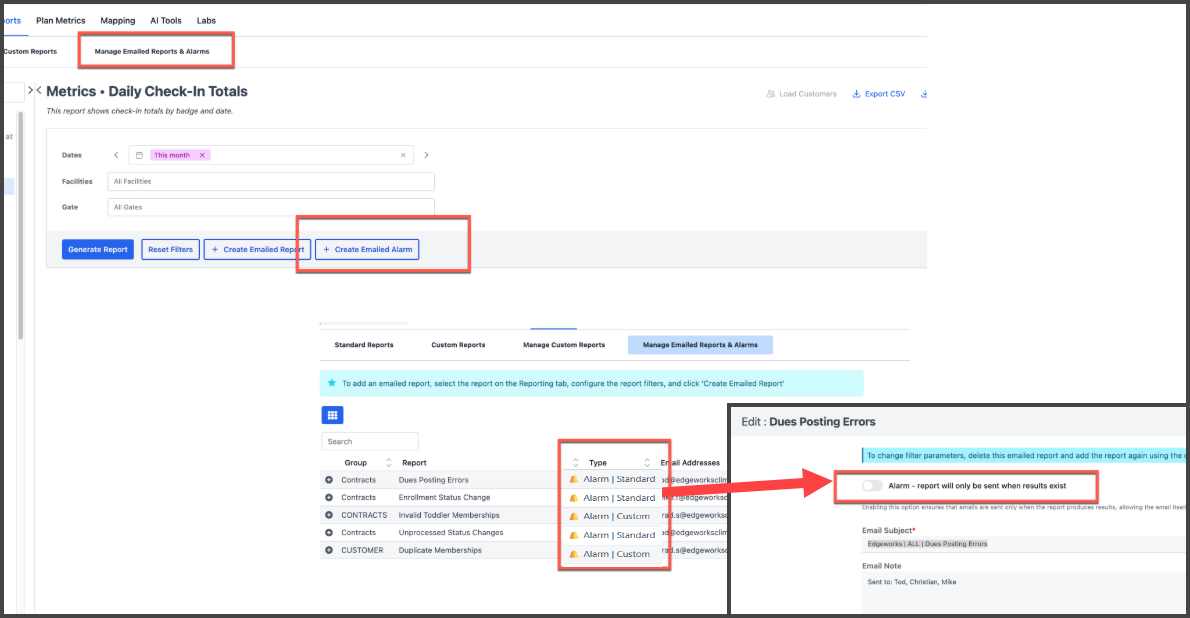This screenshot has height=618, width=1190.
Task: Click the back chevron beside Metrics title
Action: click(x=39, y=91)
